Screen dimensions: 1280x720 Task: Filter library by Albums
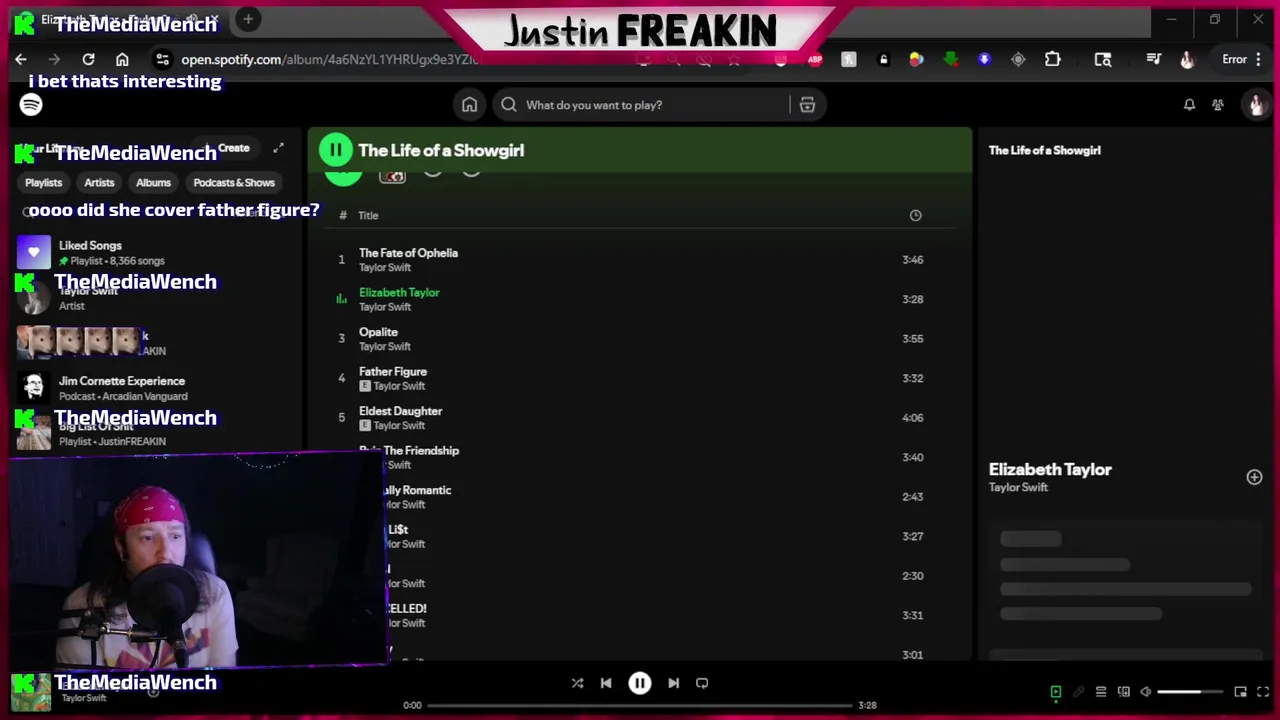click(x=153, y=182)
